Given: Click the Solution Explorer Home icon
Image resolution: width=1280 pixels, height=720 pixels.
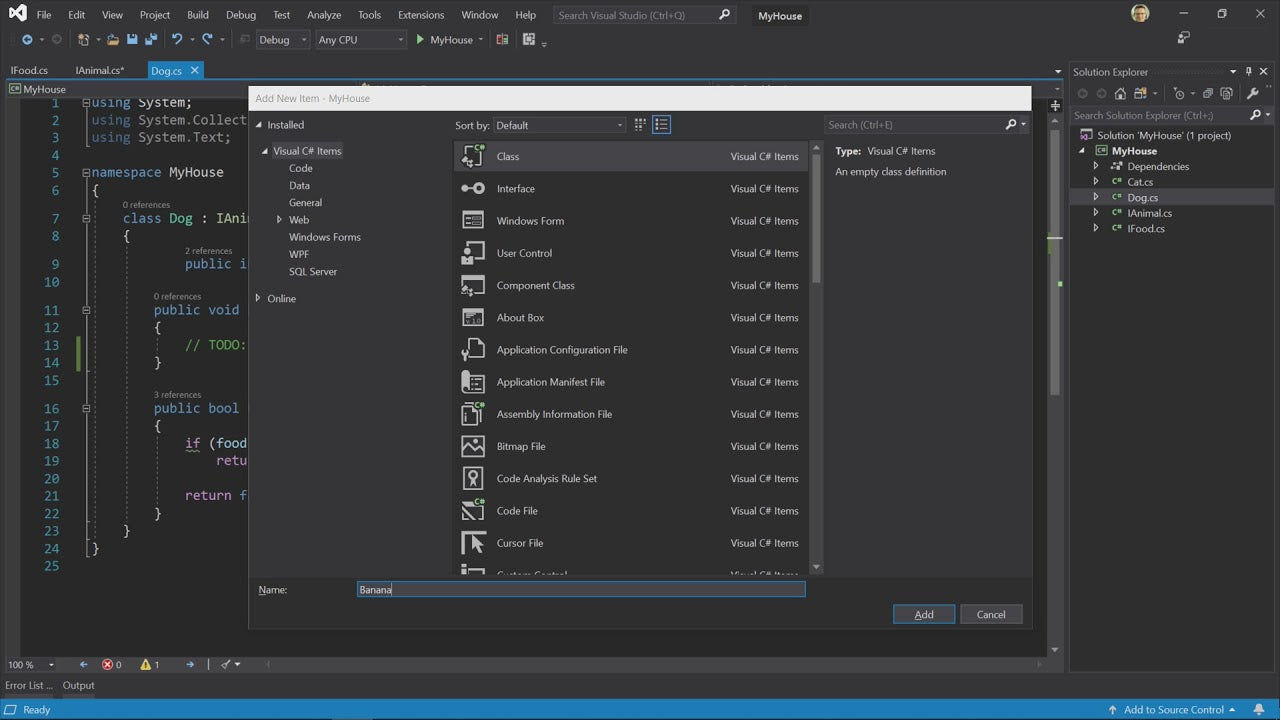Looking at the screenshot, I should click(1120, 94).
